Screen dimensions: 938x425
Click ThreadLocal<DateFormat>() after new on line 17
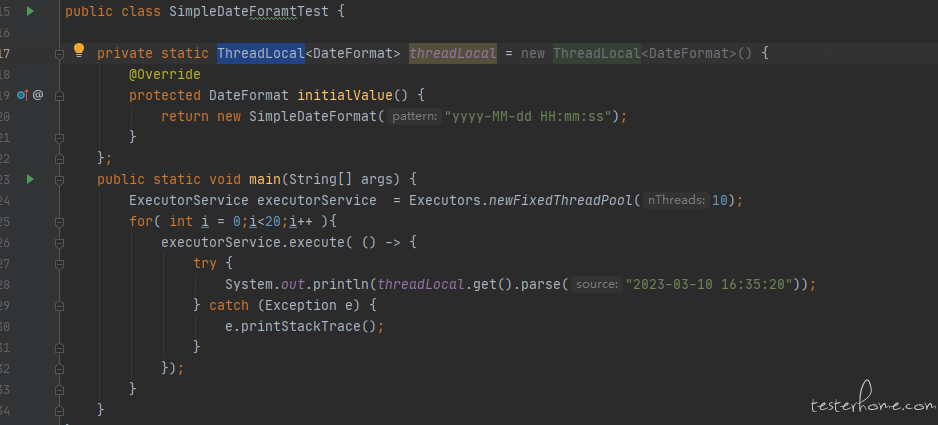(x=653, y=53)
